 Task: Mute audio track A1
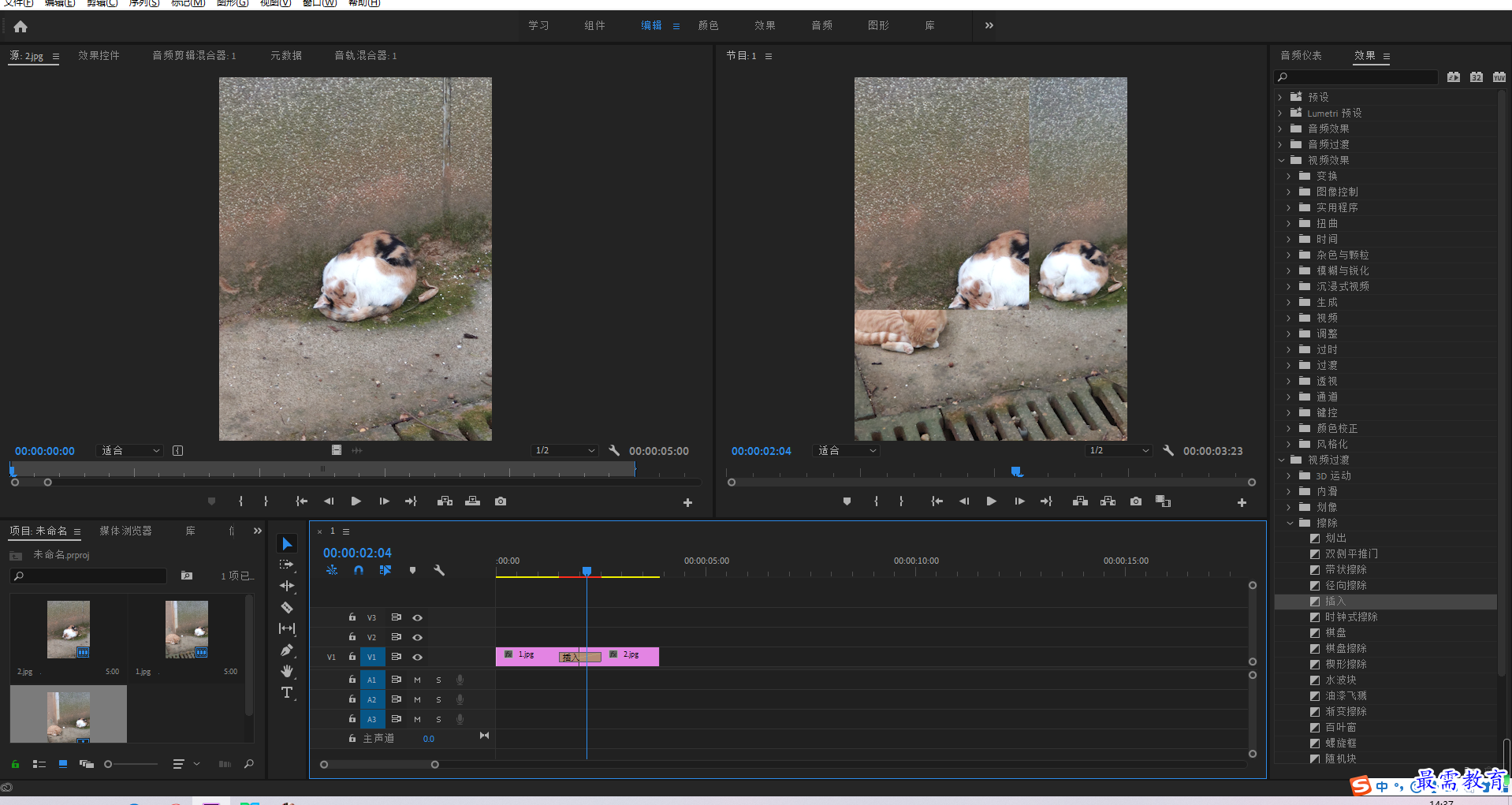[417, 680]
